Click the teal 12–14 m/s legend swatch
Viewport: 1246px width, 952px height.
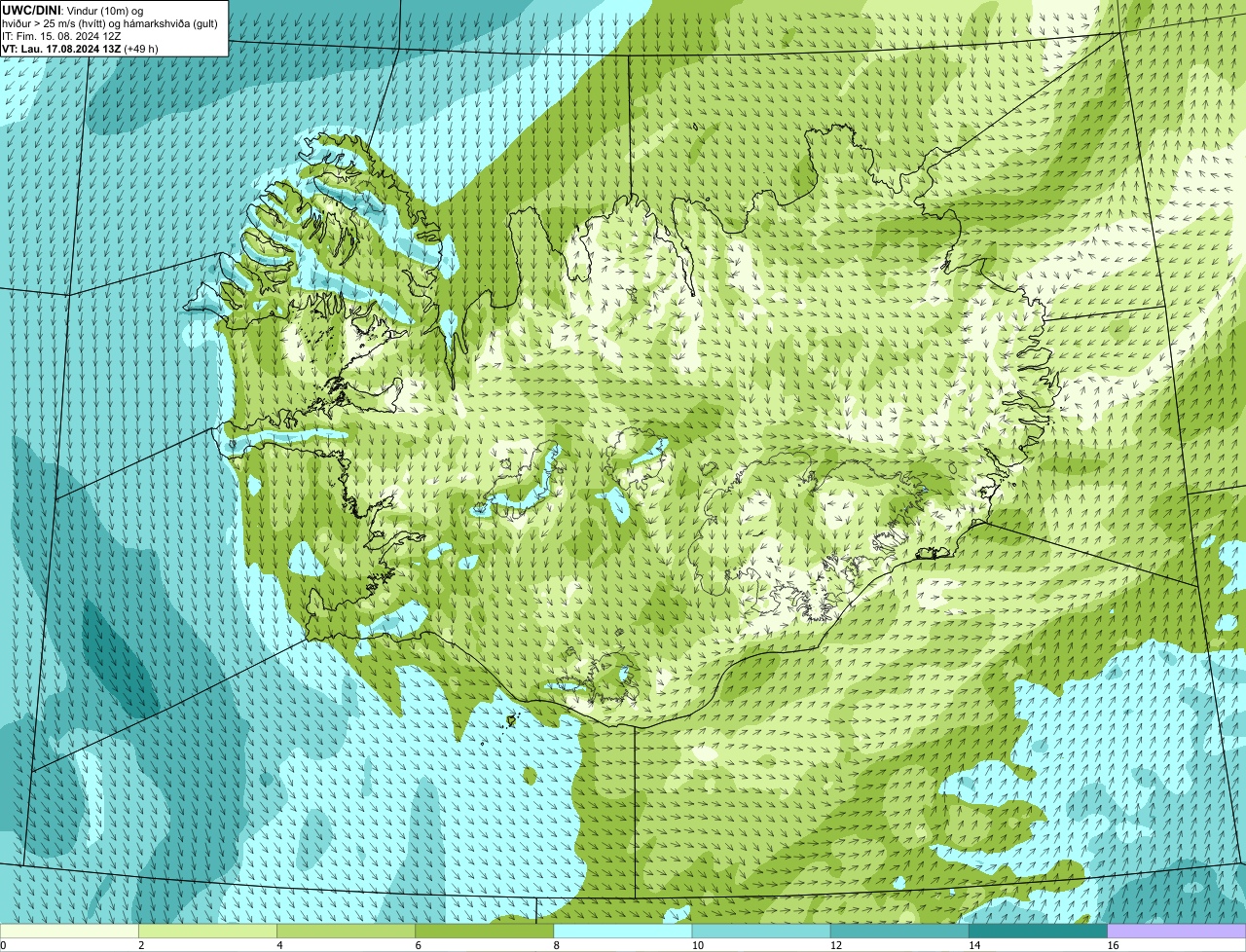899,931
